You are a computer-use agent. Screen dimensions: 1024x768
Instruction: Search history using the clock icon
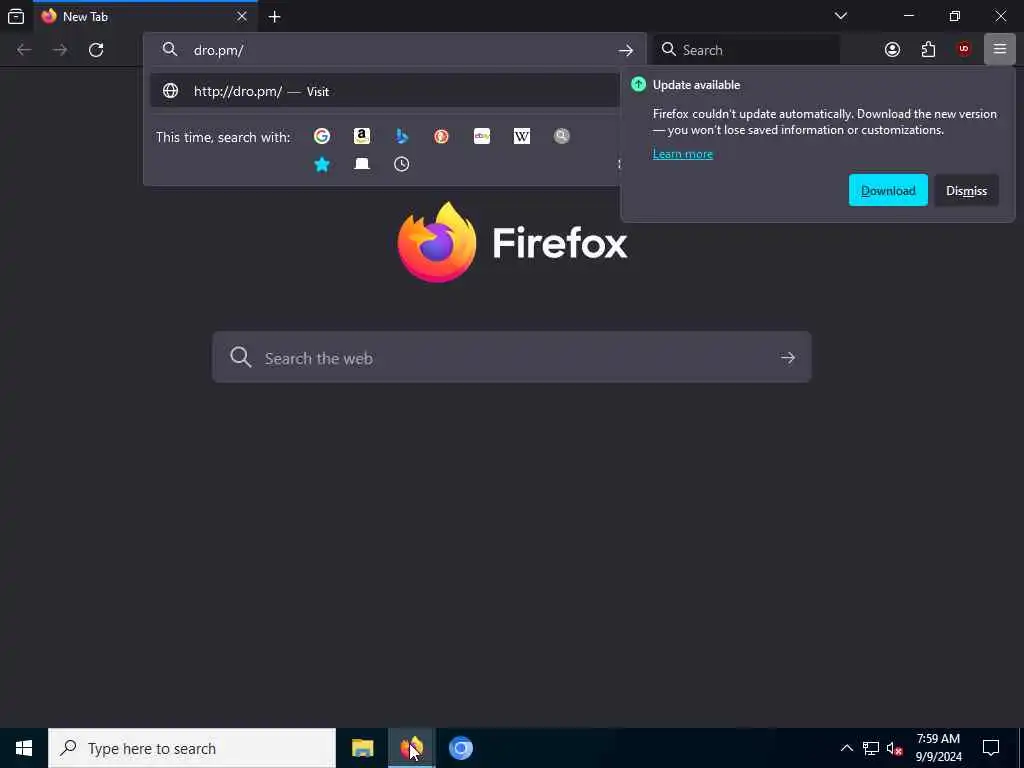pos(402,164)
